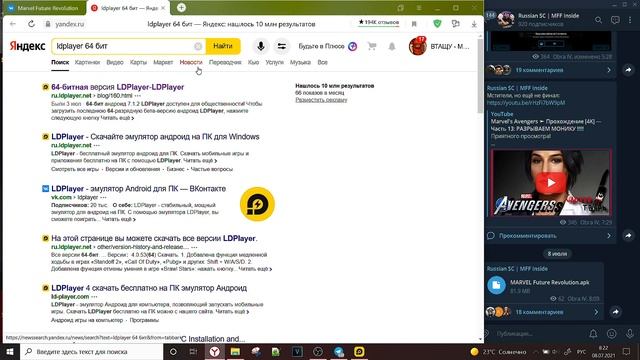Expand Читать ещё under version history result

(255, 269)
